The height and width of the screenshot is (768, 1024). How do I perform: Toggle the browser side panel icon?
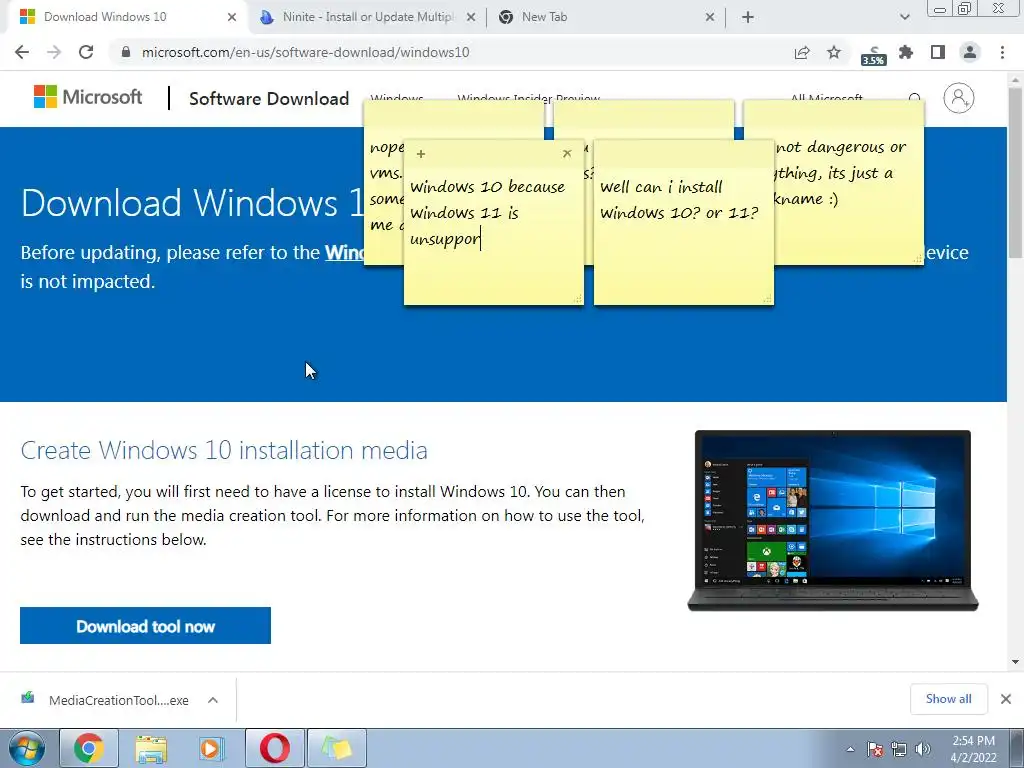(938, 52)
